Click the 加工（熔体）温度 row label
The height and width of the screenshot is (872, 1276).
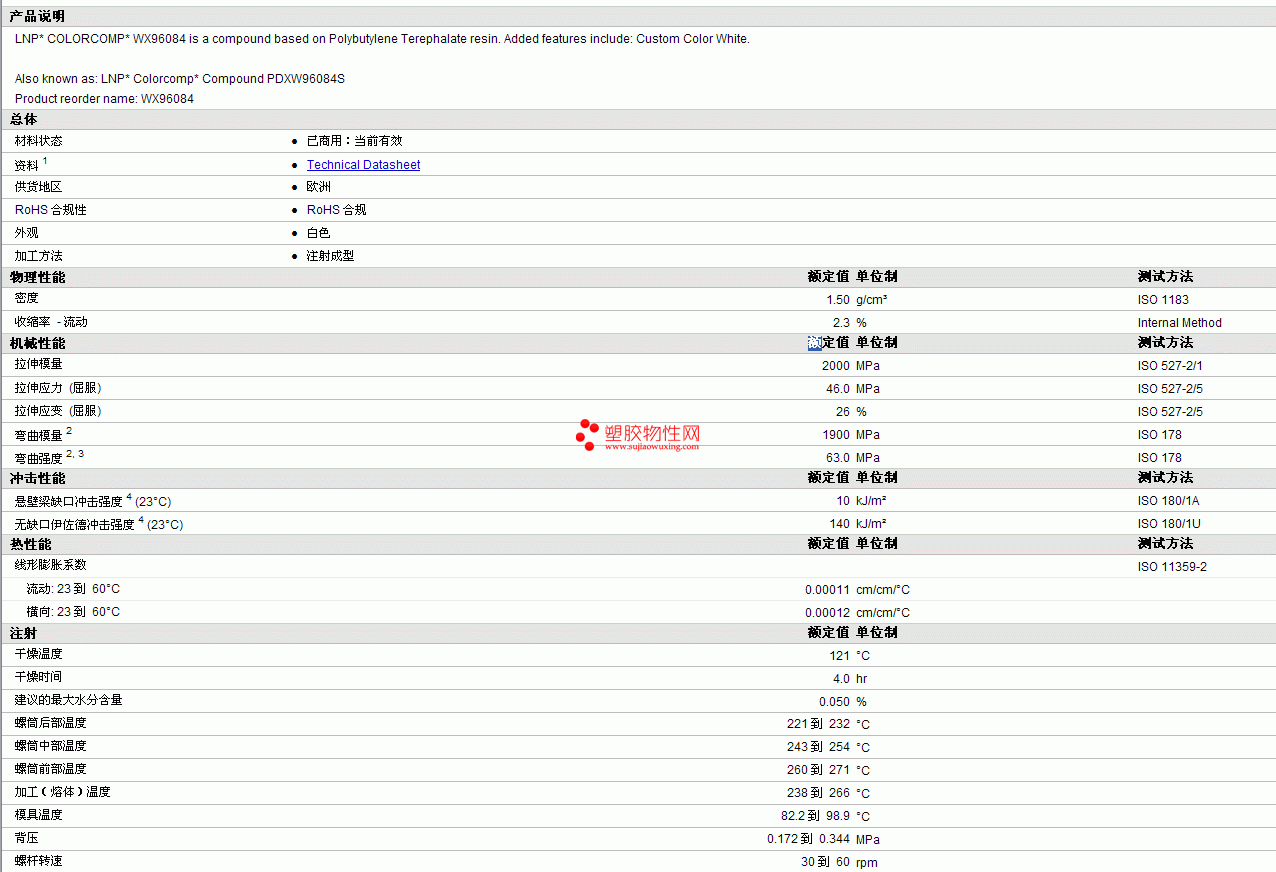[62, 792]
